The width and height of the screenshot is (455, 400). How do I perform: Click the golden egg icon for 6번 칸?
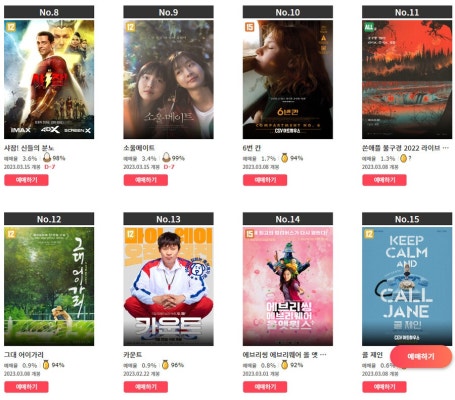284,158
